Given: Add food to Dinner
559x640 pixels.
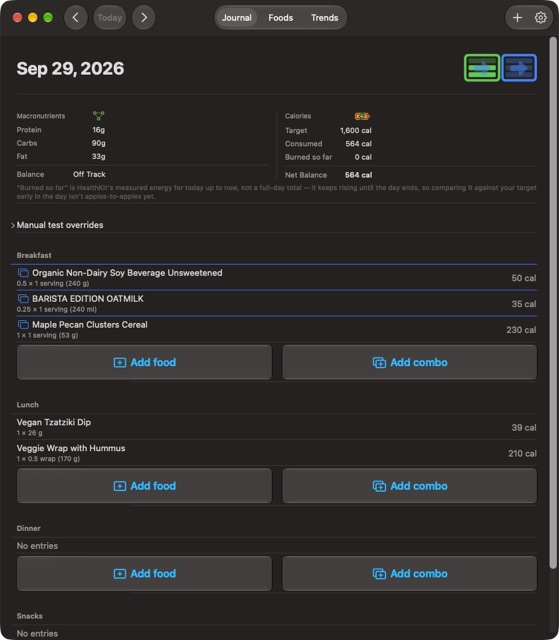Looking at the screenshot, I should (144, 574).
